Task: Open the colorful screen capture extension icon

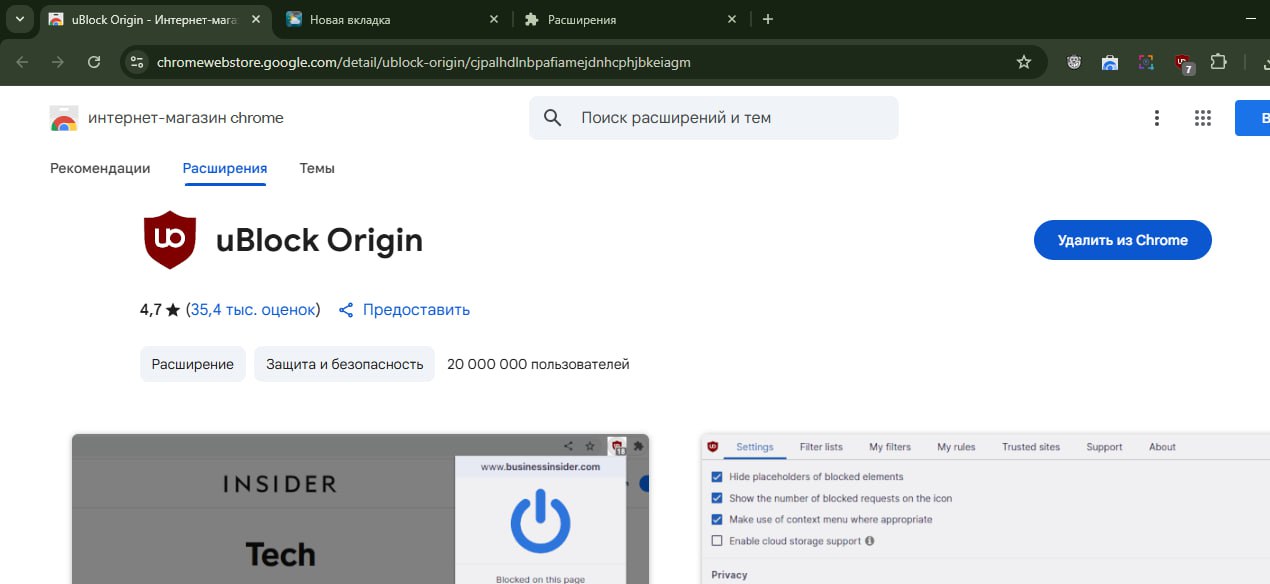Action: click(x=1146, y=62)
